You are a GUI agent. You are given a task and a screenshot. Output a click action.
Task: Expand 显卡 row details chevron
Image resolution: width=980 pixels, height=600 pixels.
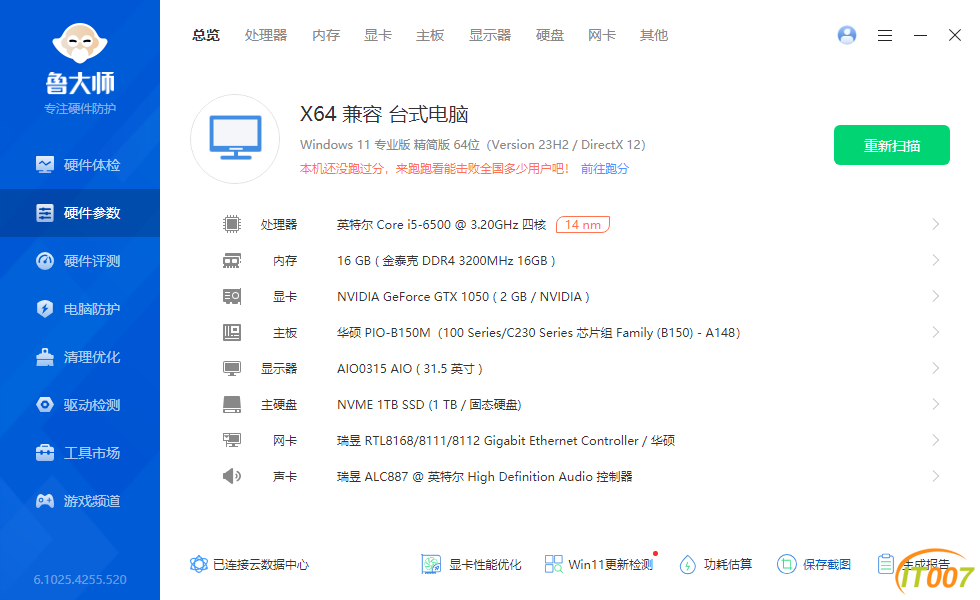coord(936,296)
